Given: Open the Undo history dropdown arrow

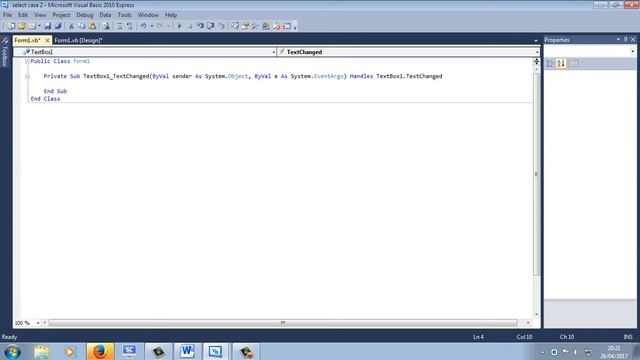Looking at the screenshot, I should (151, 26).
